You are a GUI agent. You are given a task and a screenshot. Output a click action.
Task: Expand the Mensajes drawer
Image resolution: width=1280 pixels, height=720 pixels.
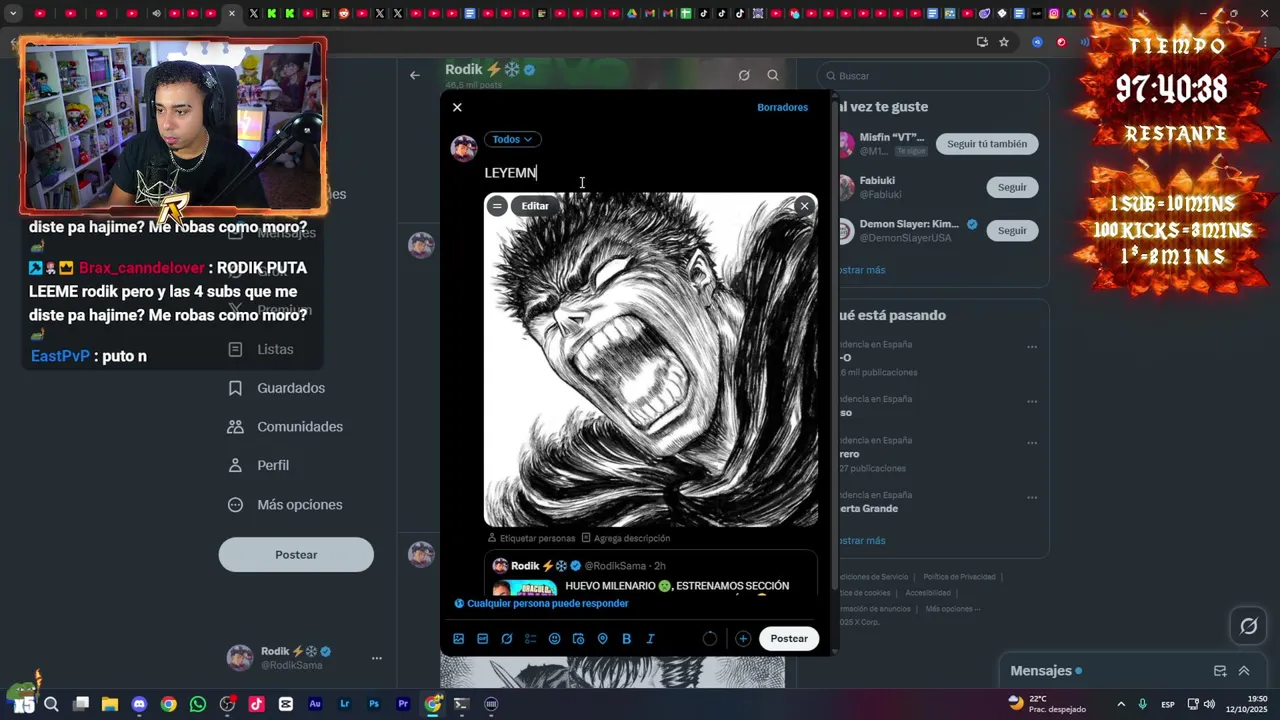(1244, 671)
